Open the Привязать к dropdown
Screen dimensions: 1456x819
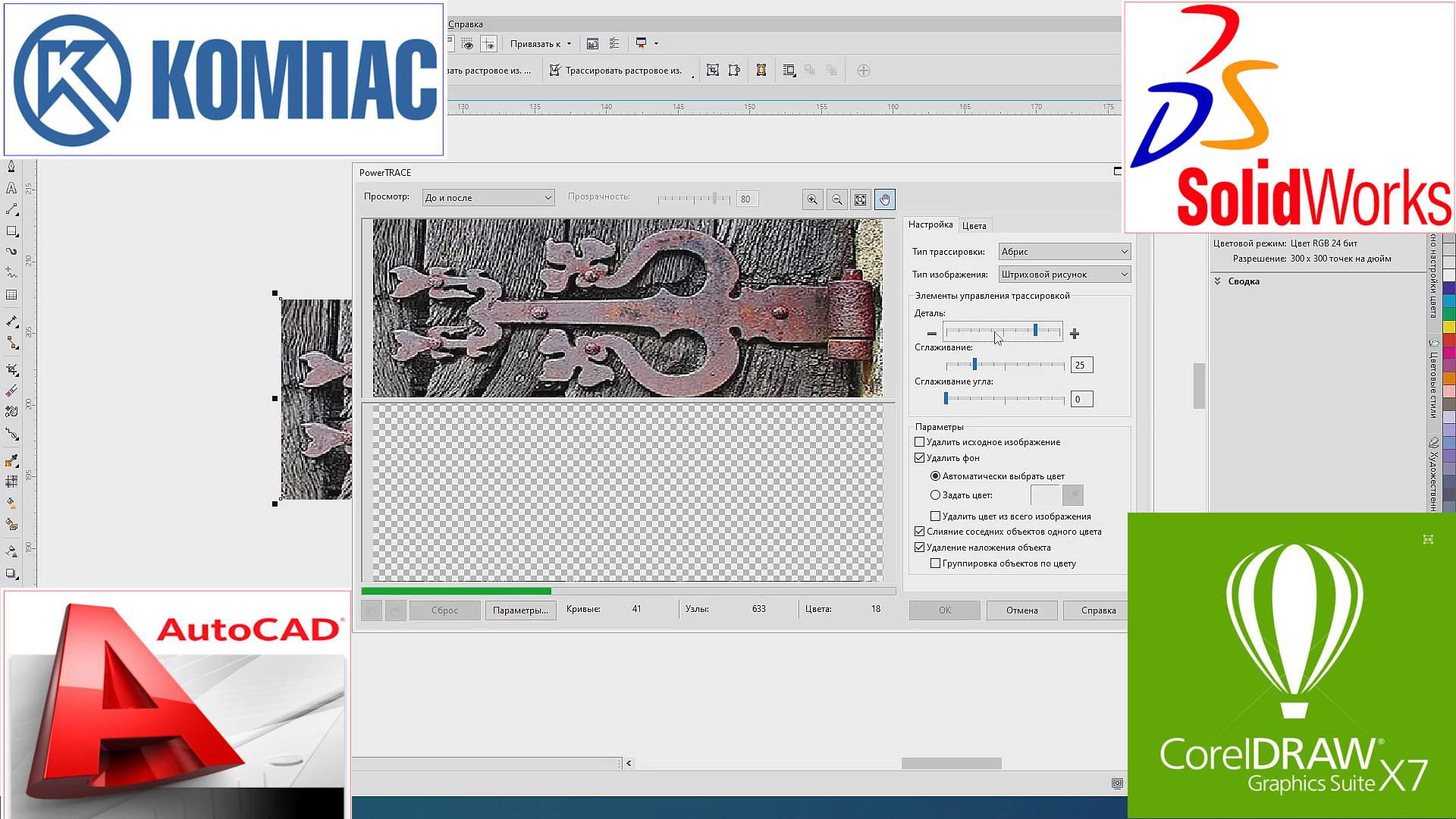coord(540,44)
